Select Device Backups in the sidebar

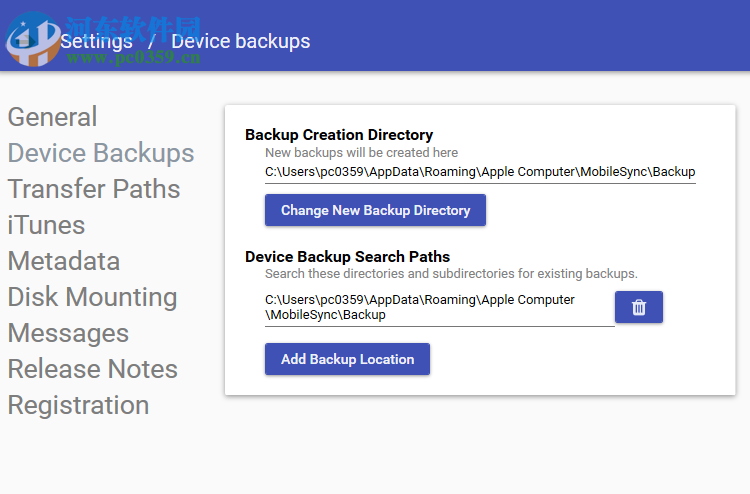(101, 153)
